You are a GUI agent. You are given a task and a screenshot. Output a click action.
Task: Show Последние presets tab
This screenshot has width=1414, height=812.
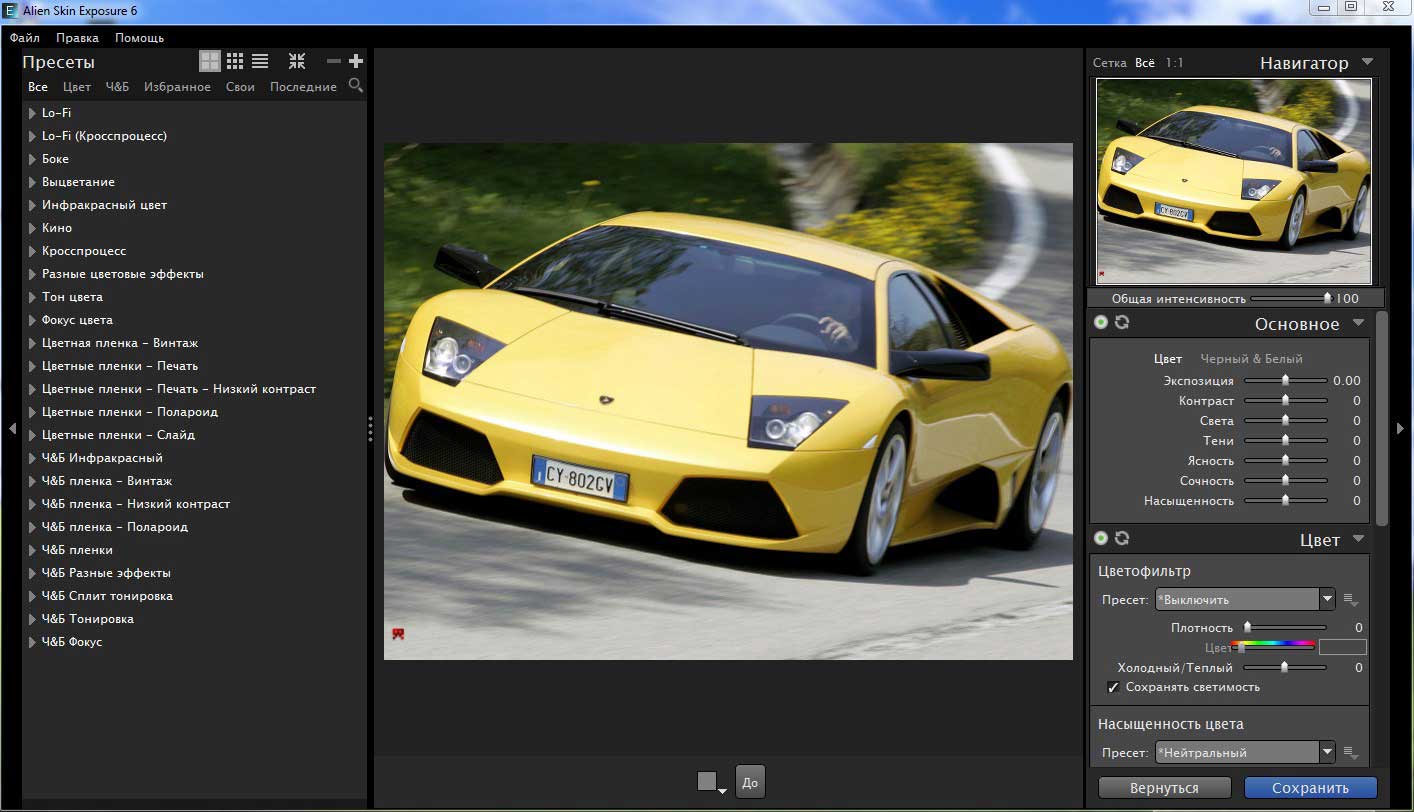coord(303,87)
